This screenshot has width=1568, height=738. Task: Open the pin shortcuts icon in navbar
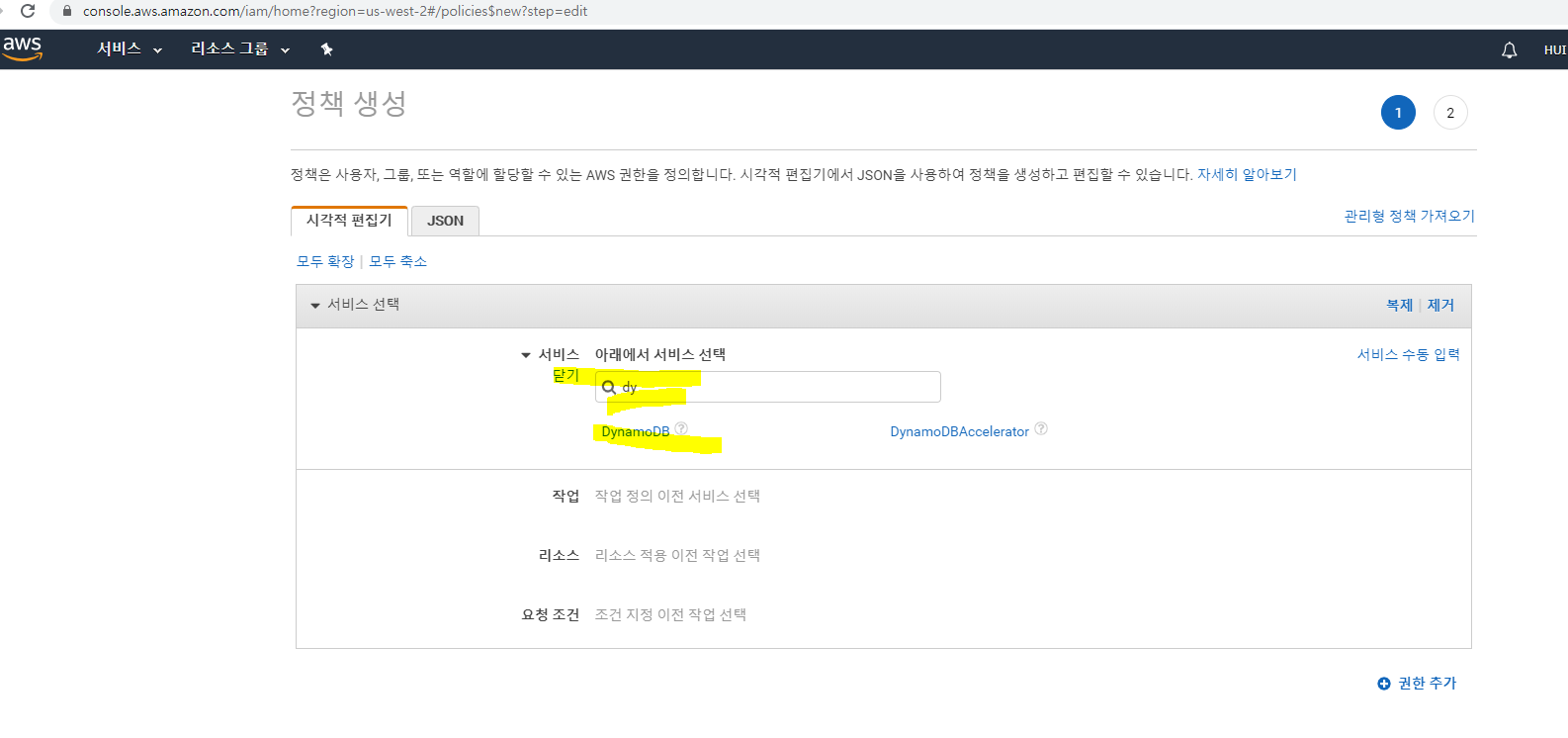(326, 48)
